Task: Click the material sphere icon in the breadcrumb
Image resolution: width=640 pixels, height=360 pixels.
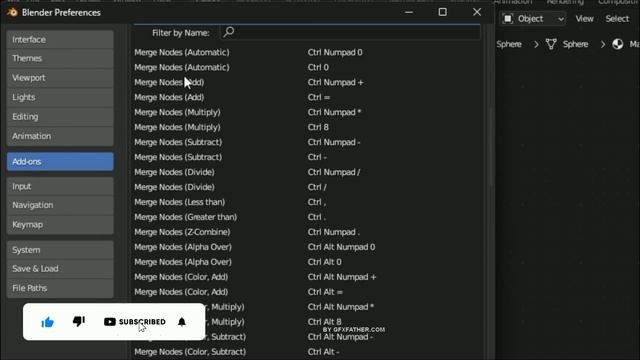Action: pos(618,44)
